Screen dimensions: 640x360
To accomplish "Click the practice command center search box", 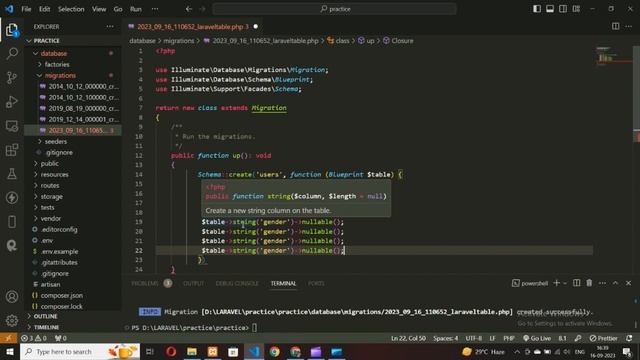I will pyautogui.click(x=334, y=9).
